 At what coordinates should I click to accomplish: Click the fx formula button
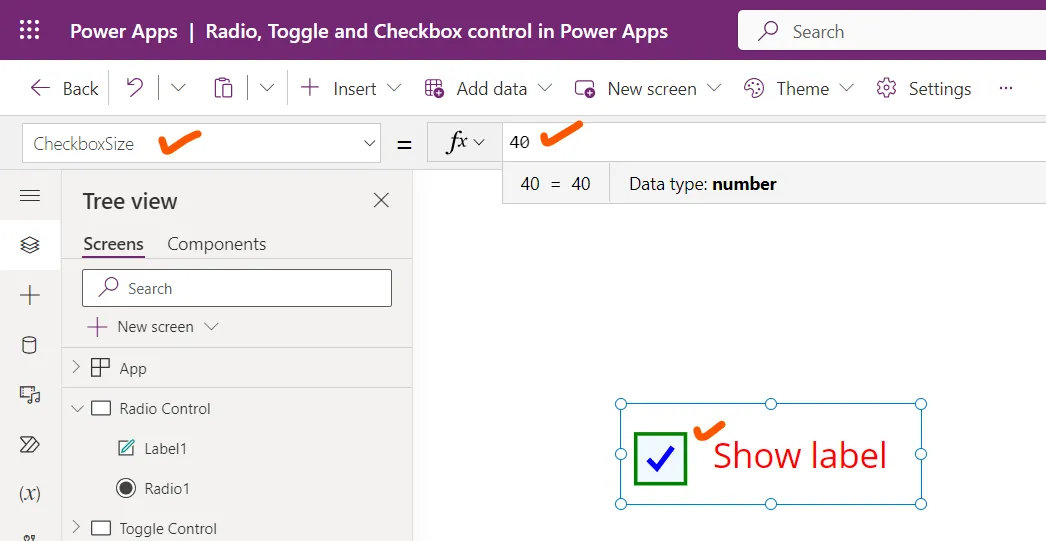[x=464, y=142]
